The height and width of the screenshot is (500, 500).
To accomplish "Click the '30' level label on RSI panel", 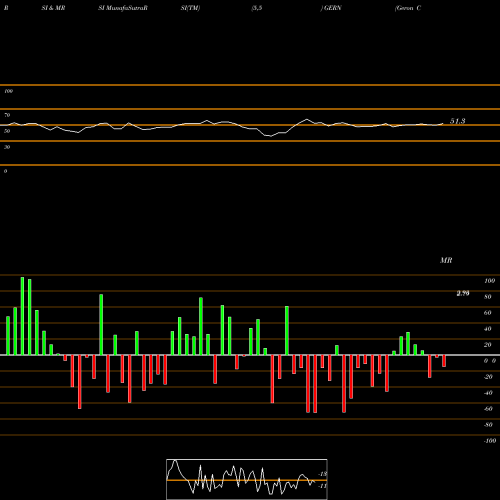I will (x=7, y=147).
